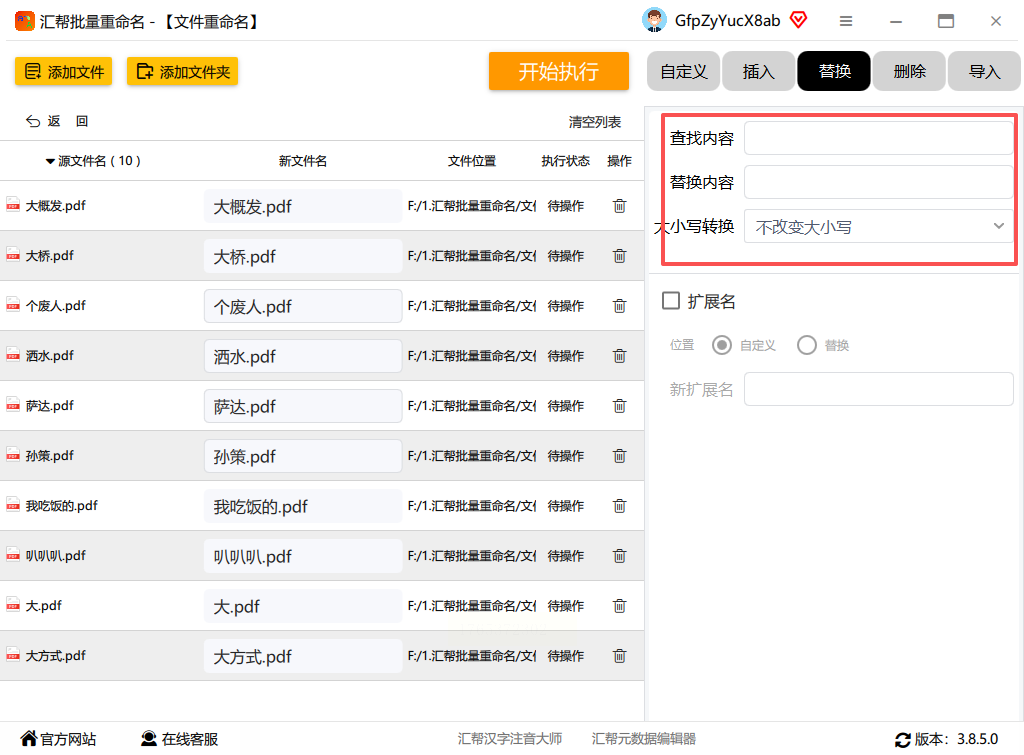Remove 洒水.pdf with trash icon

(x=619, y=356)
